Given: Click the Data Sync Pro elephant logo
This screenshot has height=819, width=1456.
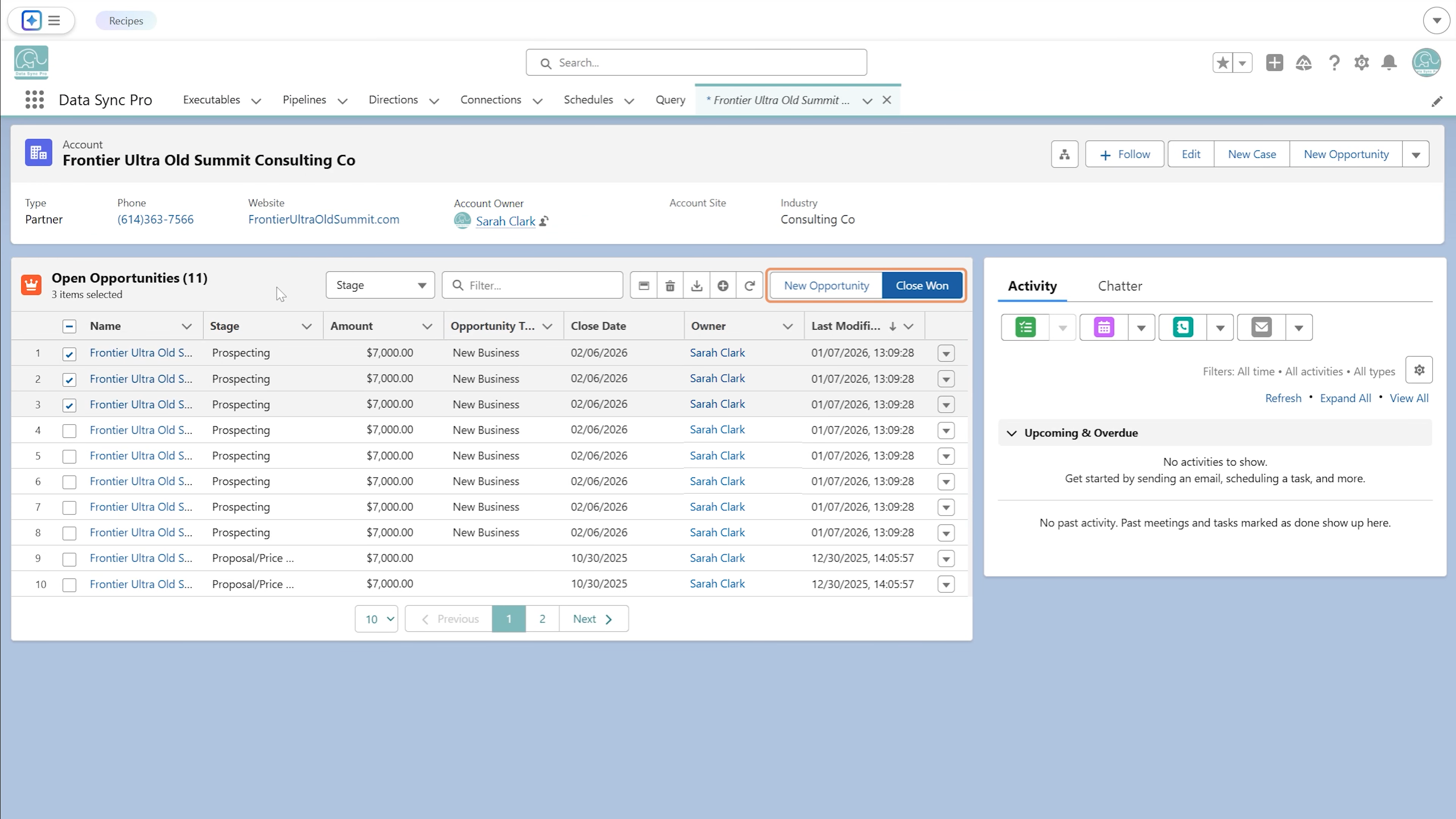Looking at the screenshot, I should [x=31, y=62].
